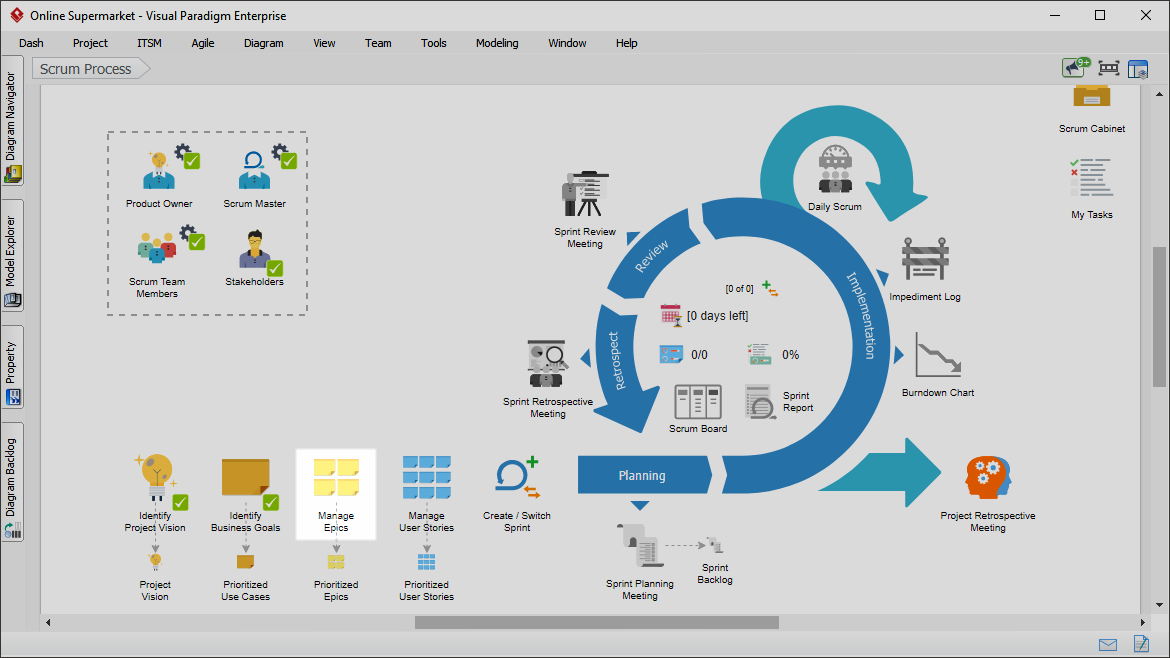
Task: Click the scroll right arrow
Action: pos(1142,622)
